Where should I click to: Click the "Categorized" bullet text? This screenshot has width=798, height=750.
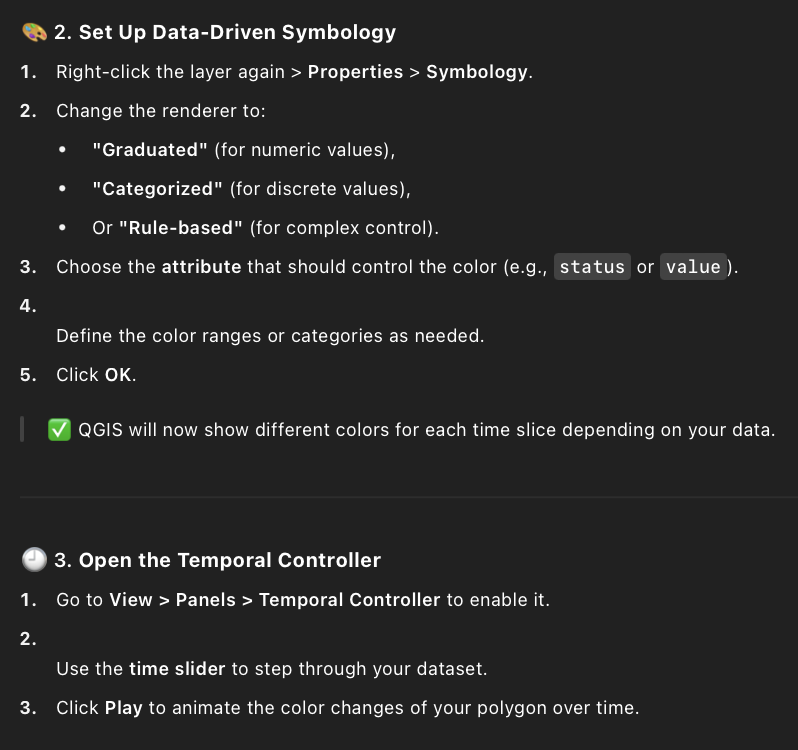pos(157,189)
